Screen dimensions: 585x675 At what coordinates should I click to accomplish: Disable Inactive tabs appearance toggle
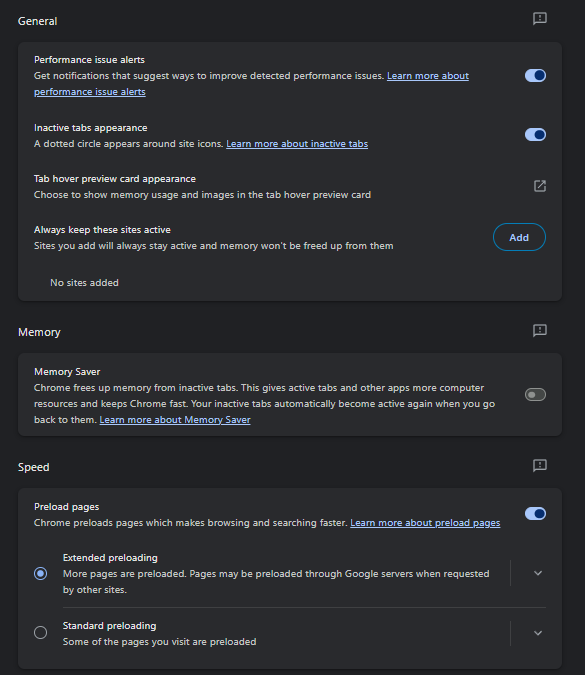coord(535,135)
